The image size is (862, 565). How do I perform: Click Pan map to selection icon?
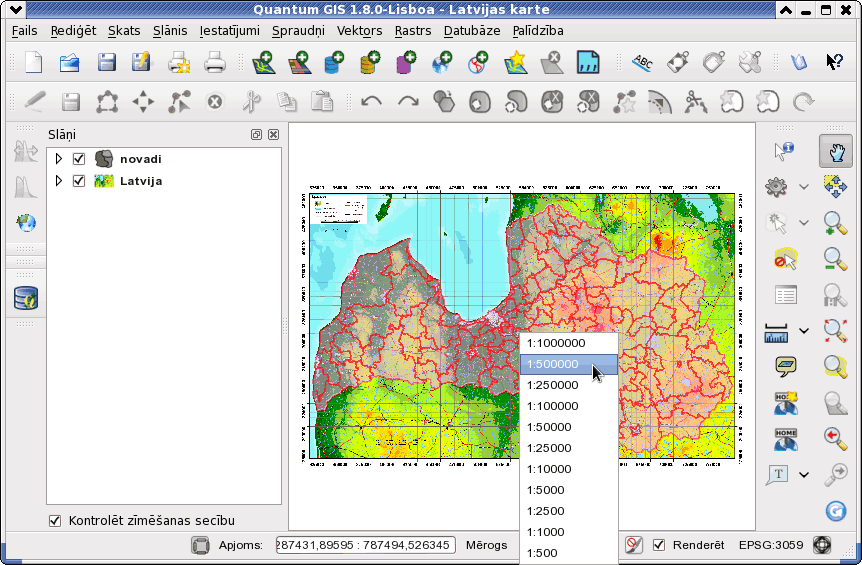[835, 186]
